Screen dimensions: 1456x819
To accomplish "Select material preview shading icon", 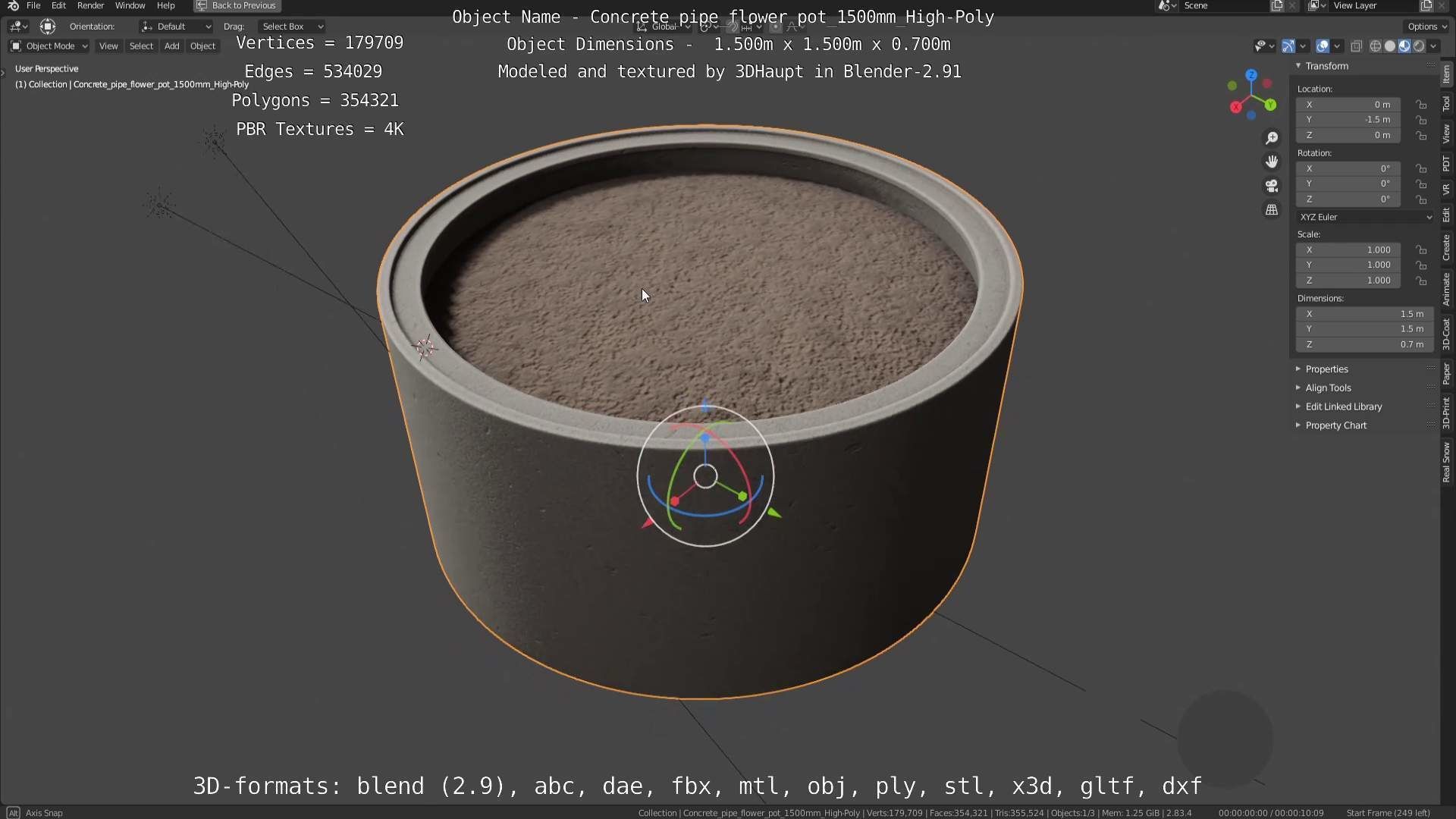I will (1404, 46).
